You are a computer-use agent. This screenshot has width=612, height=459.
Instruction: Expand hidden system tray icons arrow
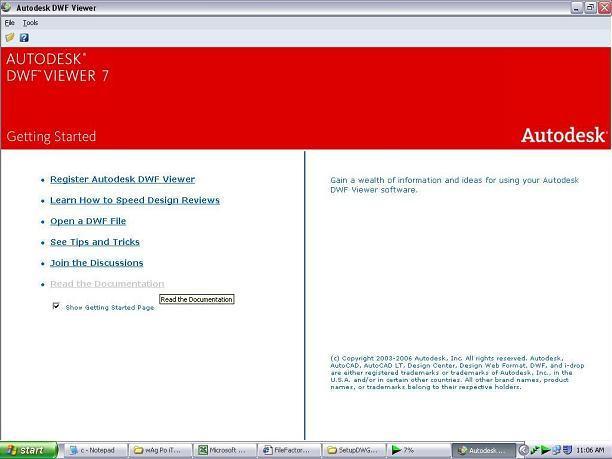[x=523, y=450]
